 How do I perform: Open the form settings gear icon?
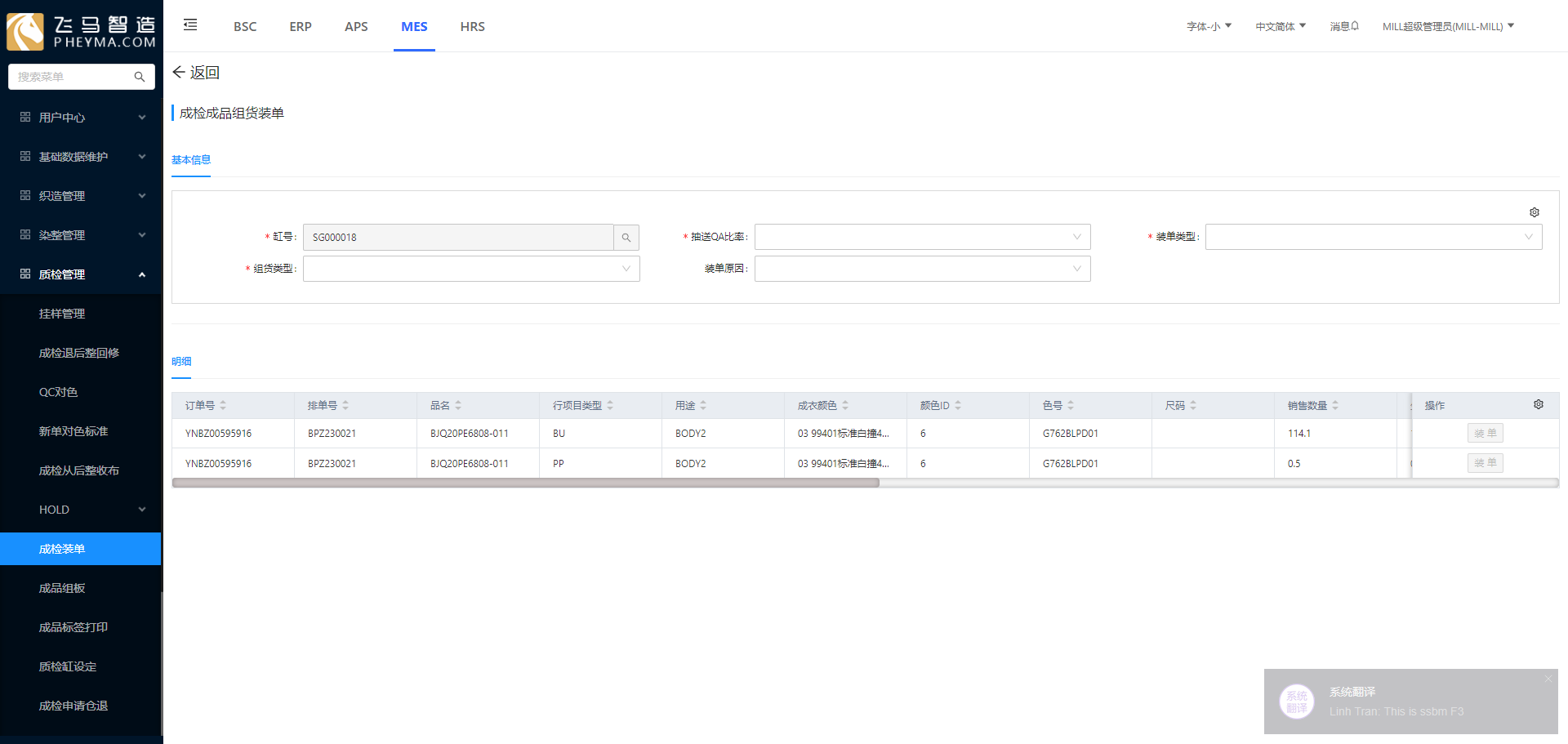click(1534, 212)
